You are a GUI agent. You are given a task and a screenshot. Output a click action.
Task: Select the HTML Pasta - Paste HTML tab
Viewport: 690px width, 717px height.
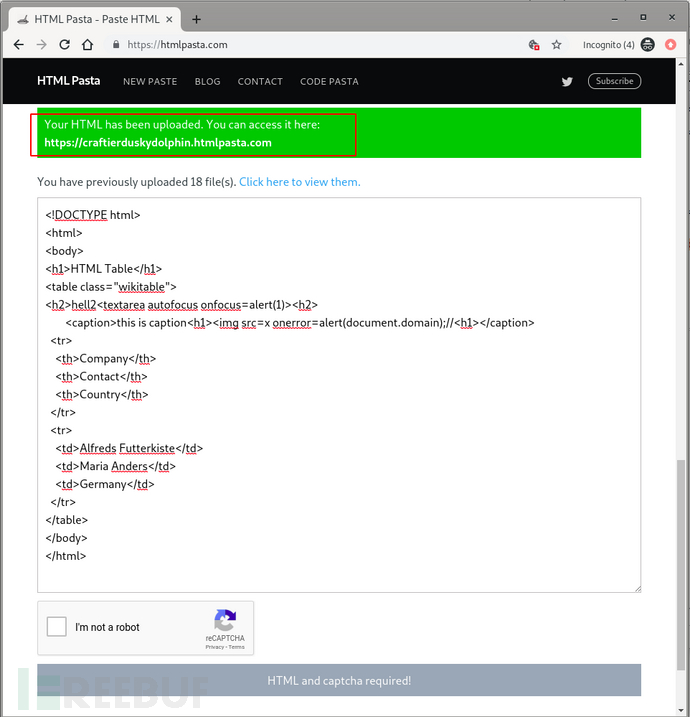pos(94,19)
